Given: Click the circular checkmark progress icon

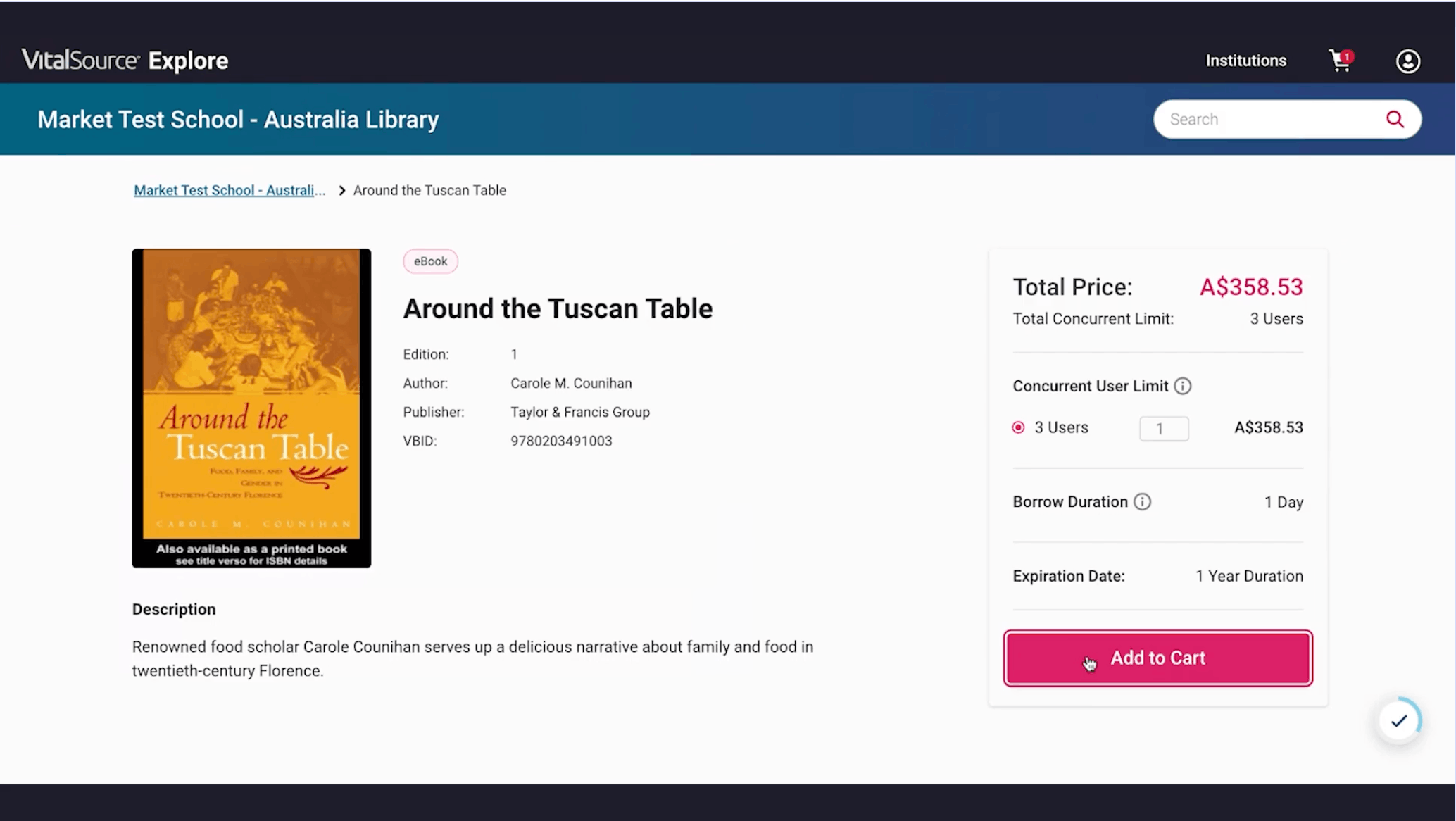Looking at the screenshot, I should tap(1399, 720).
